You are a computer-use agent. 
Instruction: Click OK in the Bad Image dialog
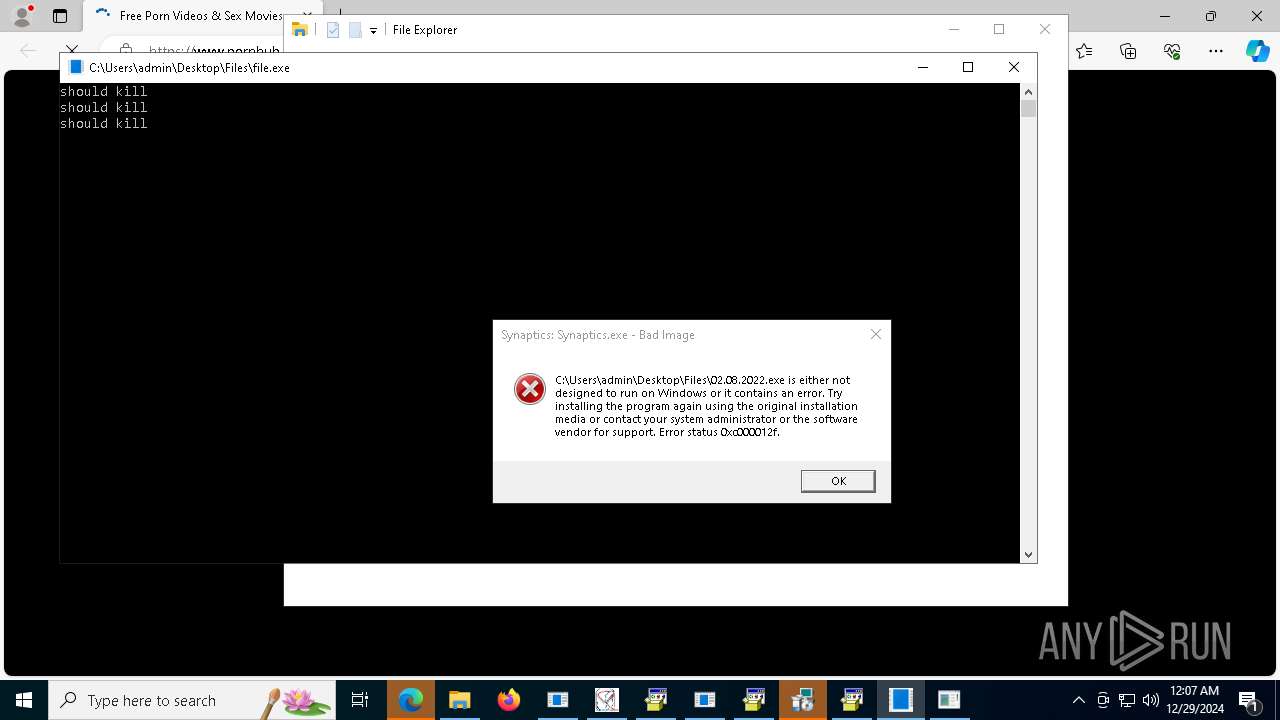pyautogui.click(x=838, y=481)
